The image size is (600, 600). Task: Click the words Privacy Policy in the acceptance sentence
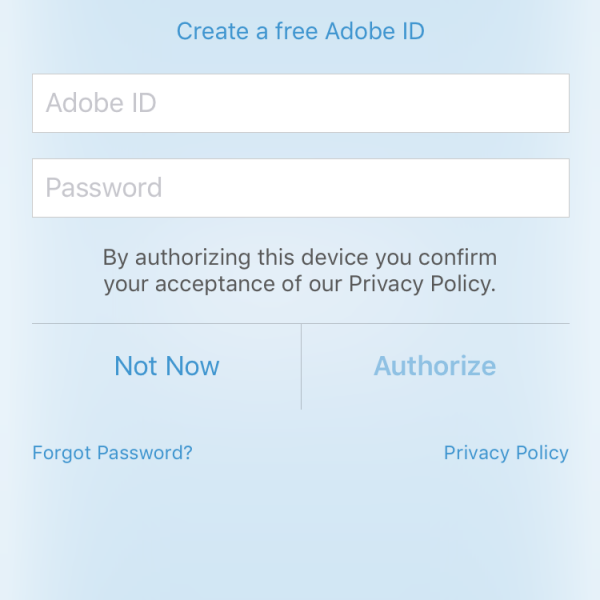click(420, 284)
